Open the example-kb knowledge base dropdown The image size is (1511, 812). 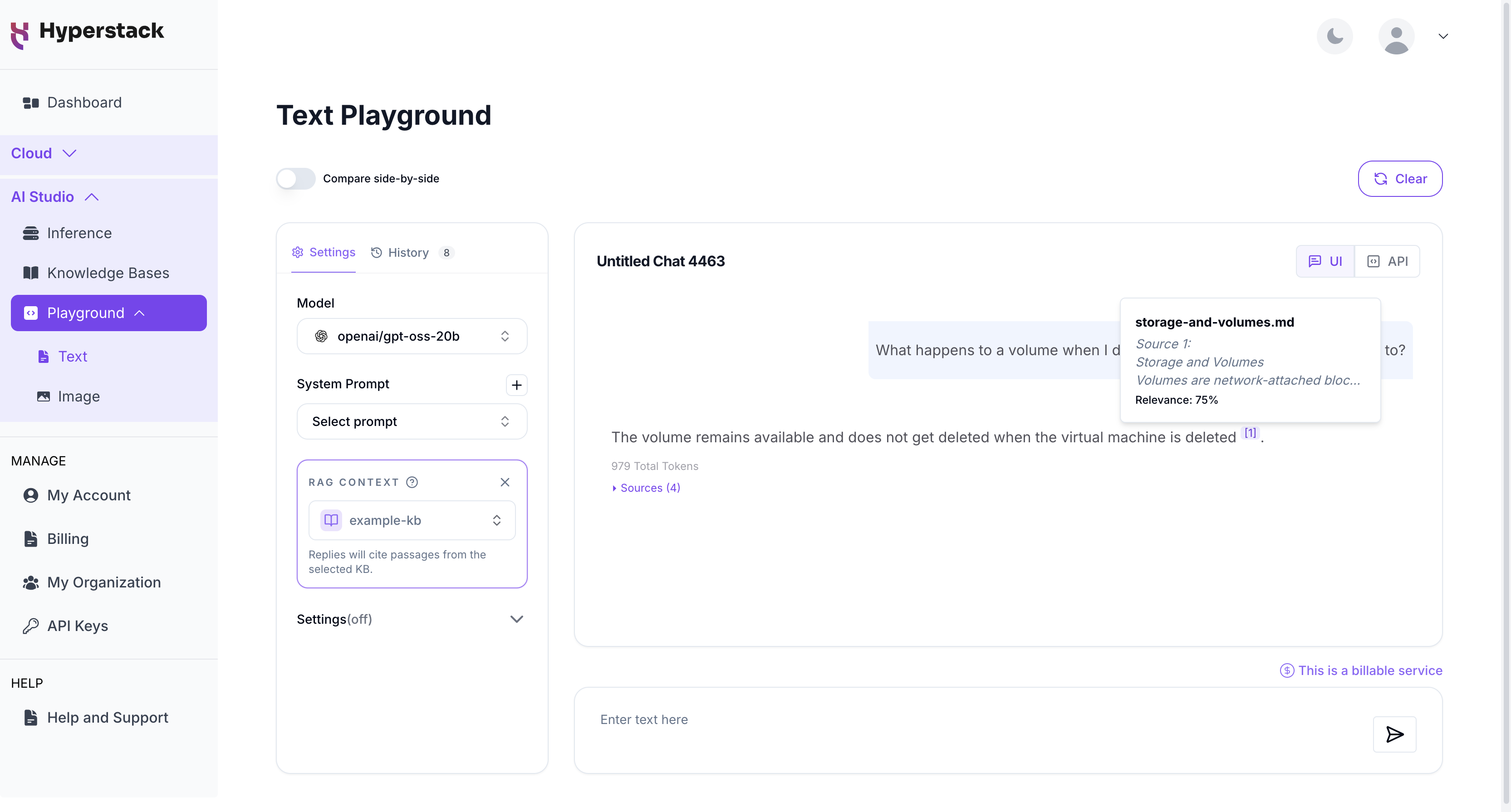click(x=412, y=520)
